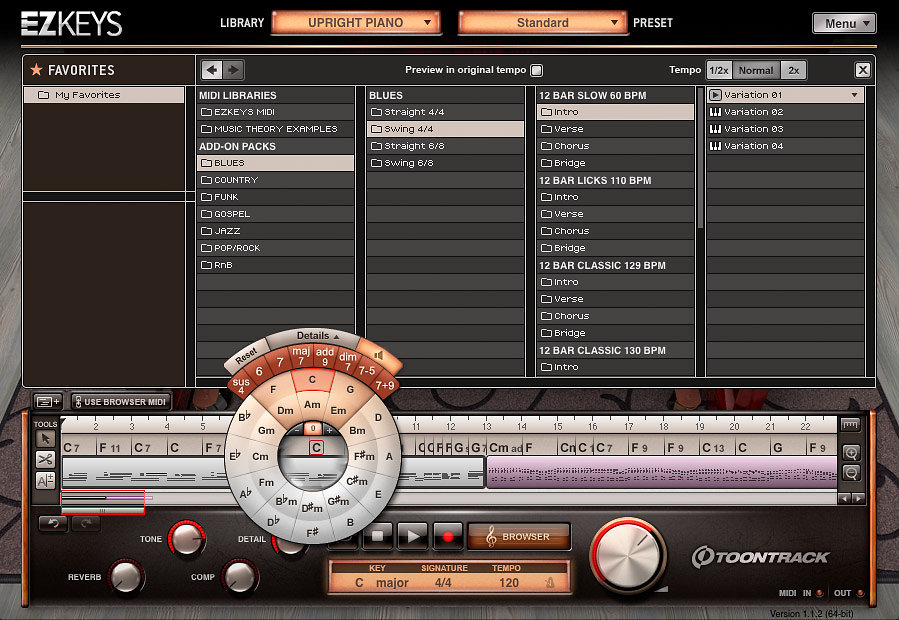Zoom out on the timeline
The image size is (899, 620).
pos(851,473)
